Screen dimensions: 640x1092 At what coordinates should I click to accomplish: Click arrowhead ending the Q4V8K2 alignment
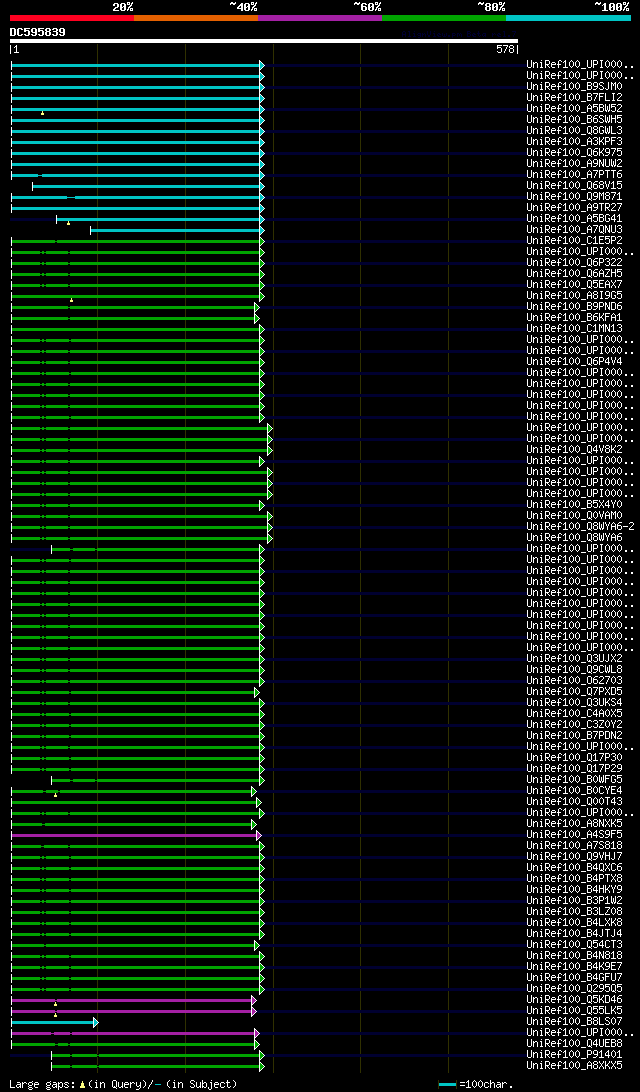(270, 450)
